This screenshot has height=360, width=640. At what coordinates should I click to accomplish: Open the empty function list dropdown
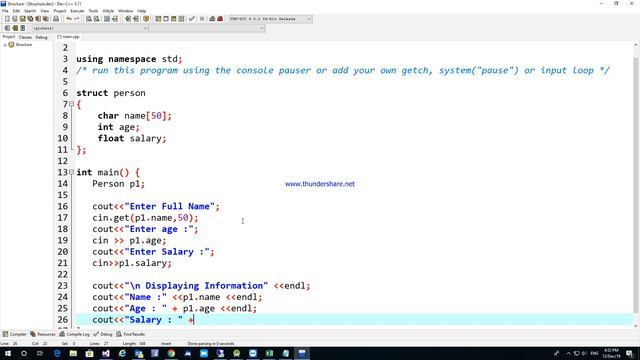point(207,28)
